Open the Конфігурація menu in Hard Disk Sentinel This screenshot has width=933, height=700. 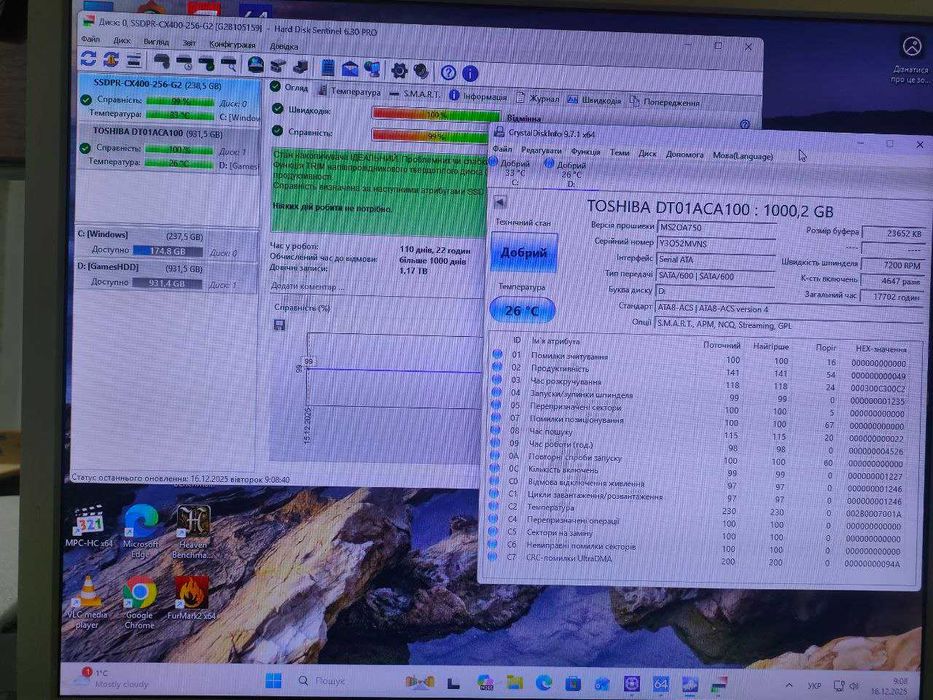click(232, 44)
